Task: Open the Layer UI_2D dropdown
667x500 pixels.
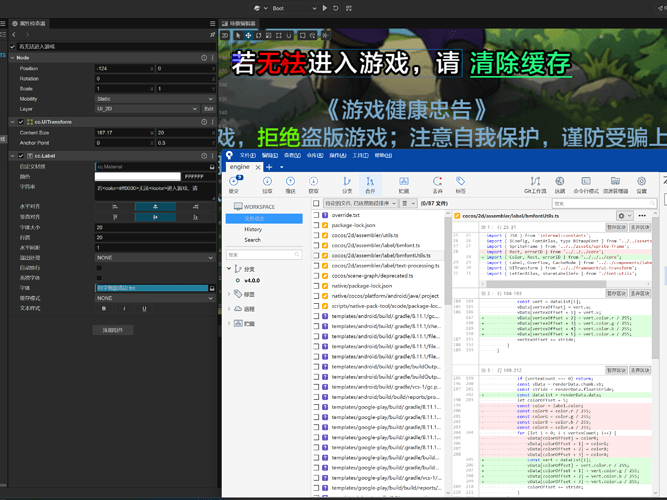Action: pos(147,109)
